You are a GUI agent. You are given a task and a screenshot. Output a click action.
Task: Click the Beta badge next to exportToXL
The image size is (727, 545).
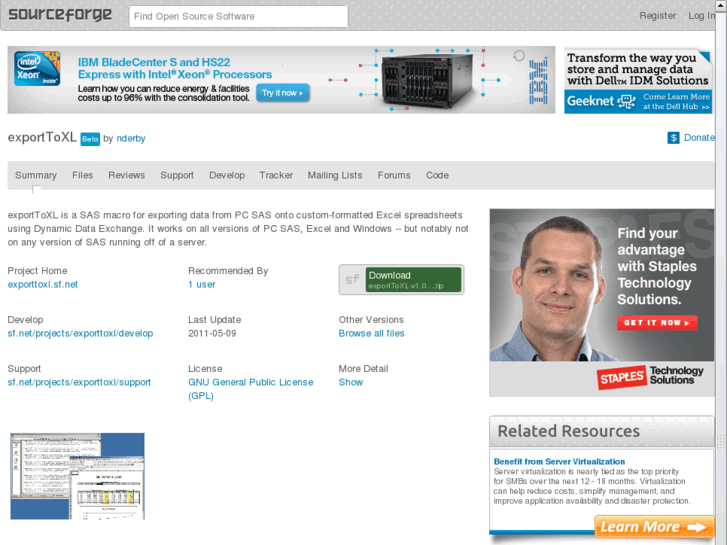point(90,139)
